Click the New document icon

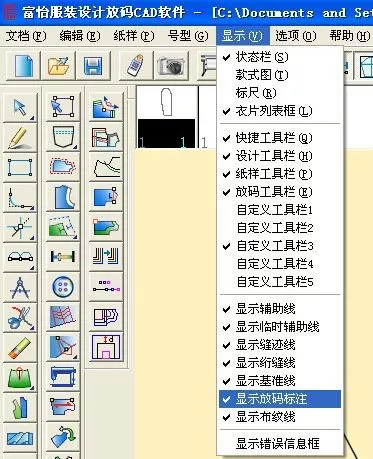pos(24,65)
